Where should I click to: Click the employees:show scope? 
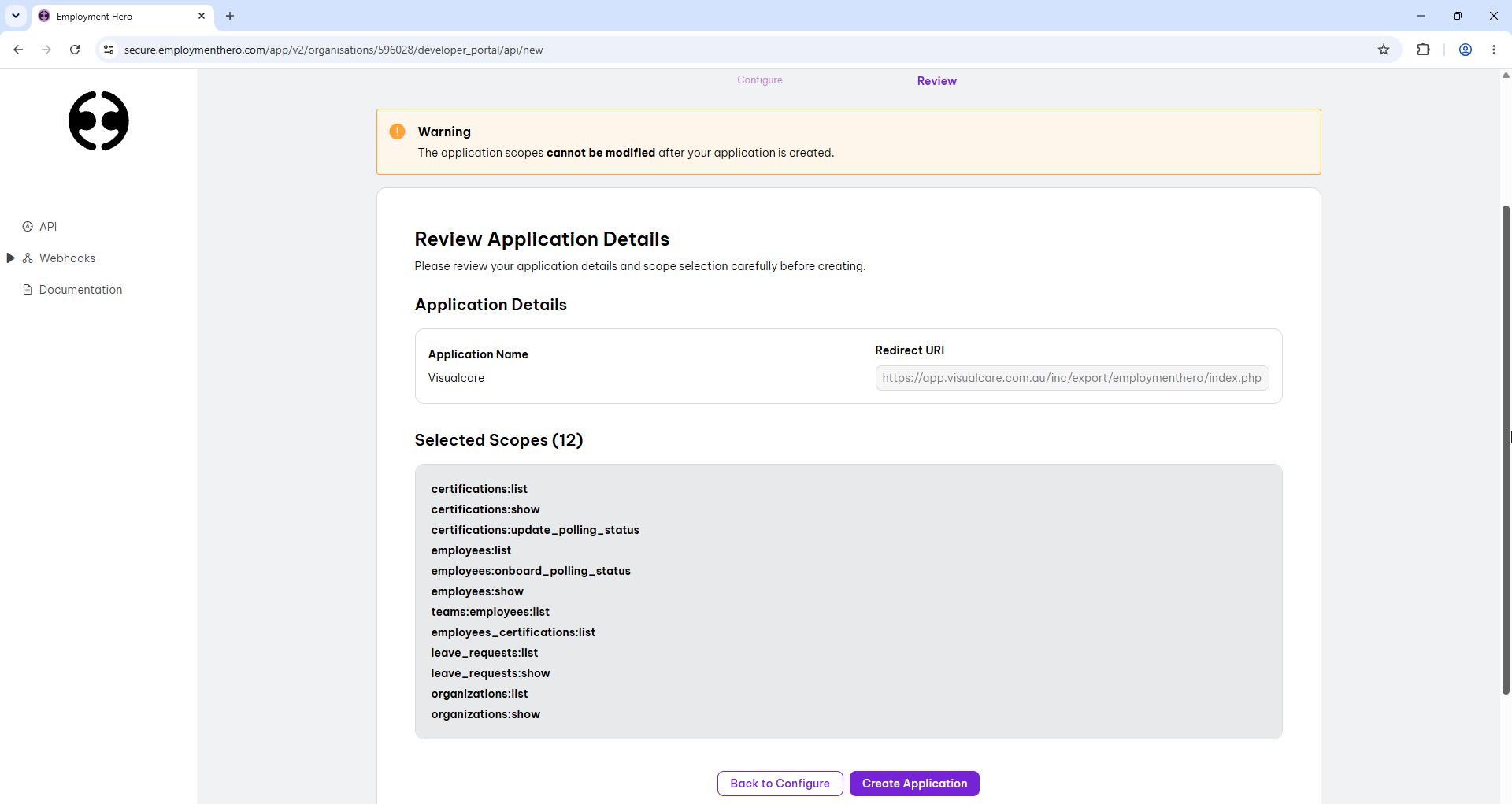(477, 591)
